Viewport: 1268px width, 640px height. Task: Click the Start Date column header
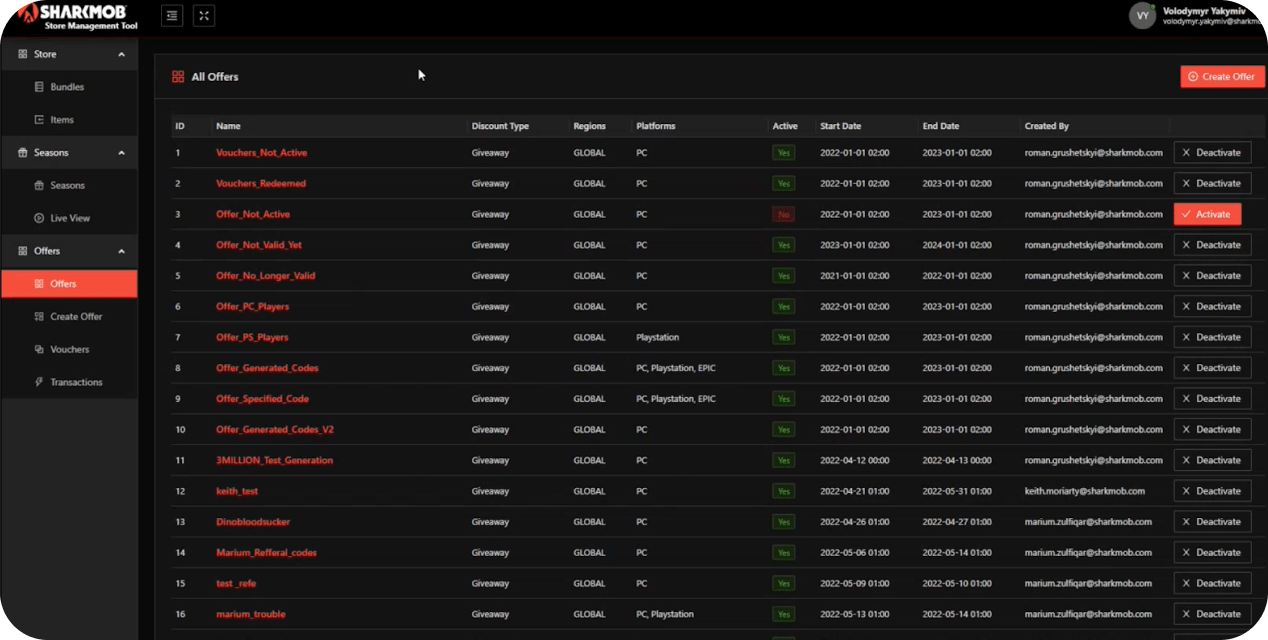pyautogui.click(x=840, y=127)
